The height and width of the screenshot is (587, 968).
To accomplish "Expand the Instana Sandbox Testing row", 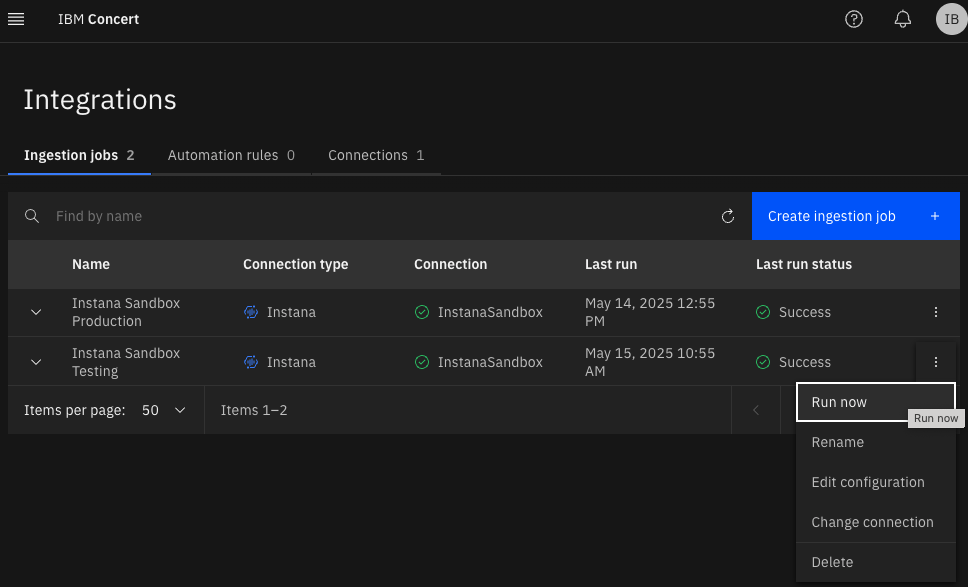I will (x=36, y=362).
